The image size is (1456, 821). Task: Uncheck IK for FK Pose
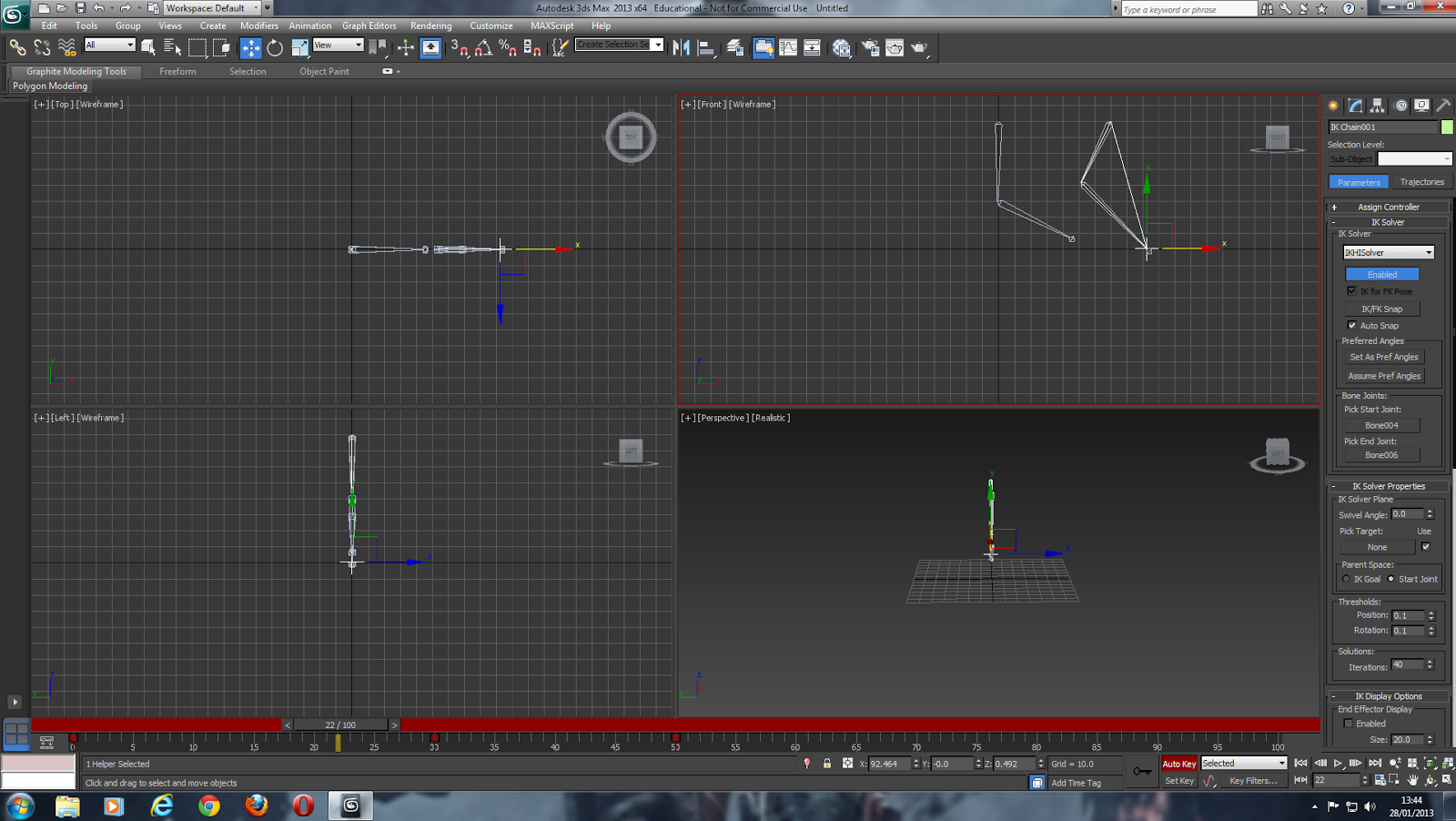coord(1352,290)
